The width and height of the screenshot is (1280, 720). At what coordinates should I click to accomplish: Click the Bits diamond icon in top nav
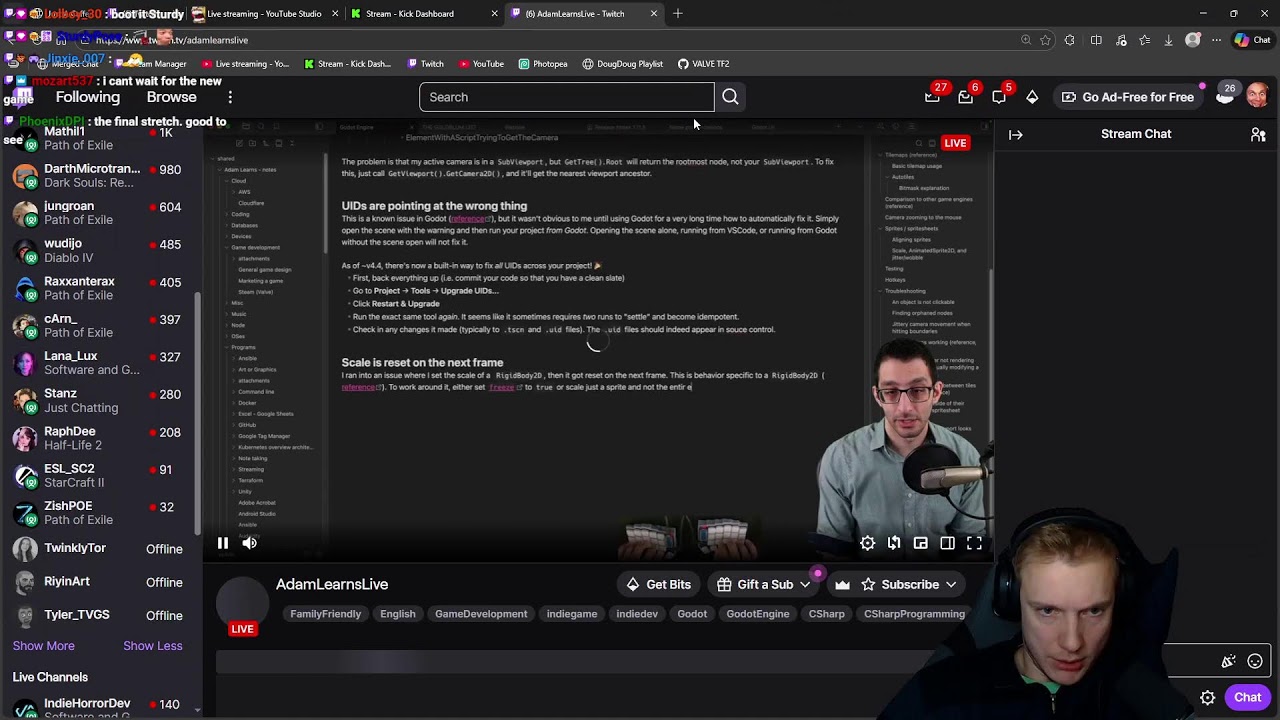coord(1032,97)
